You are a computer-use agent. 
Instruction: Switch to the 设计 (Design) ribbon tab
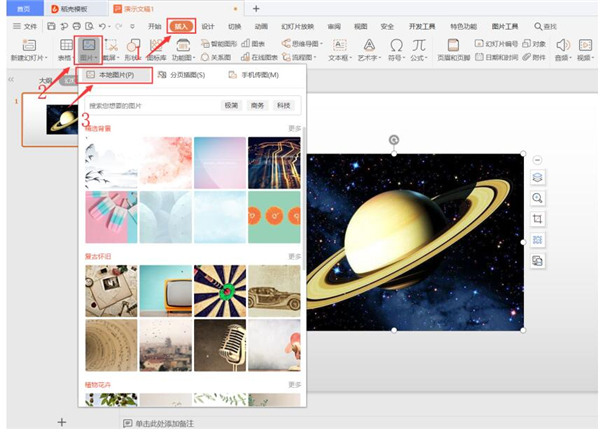[x=208, y=26]
